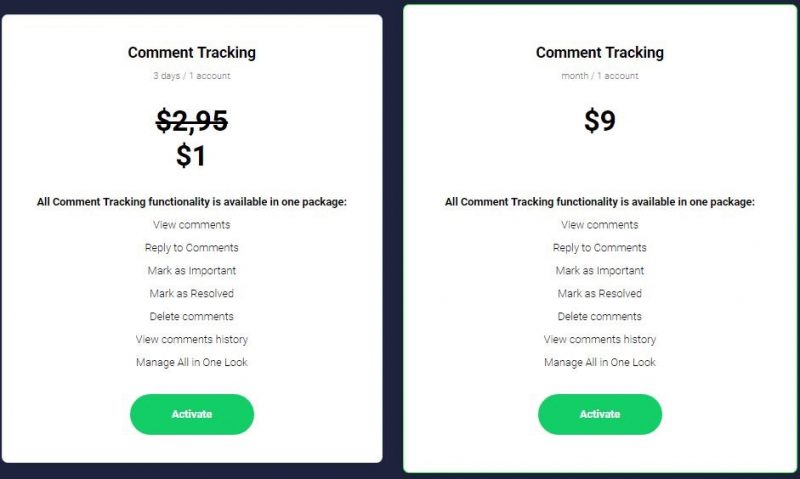Select the Comment Tracking title in 3-day card

(x=192, y=53)
